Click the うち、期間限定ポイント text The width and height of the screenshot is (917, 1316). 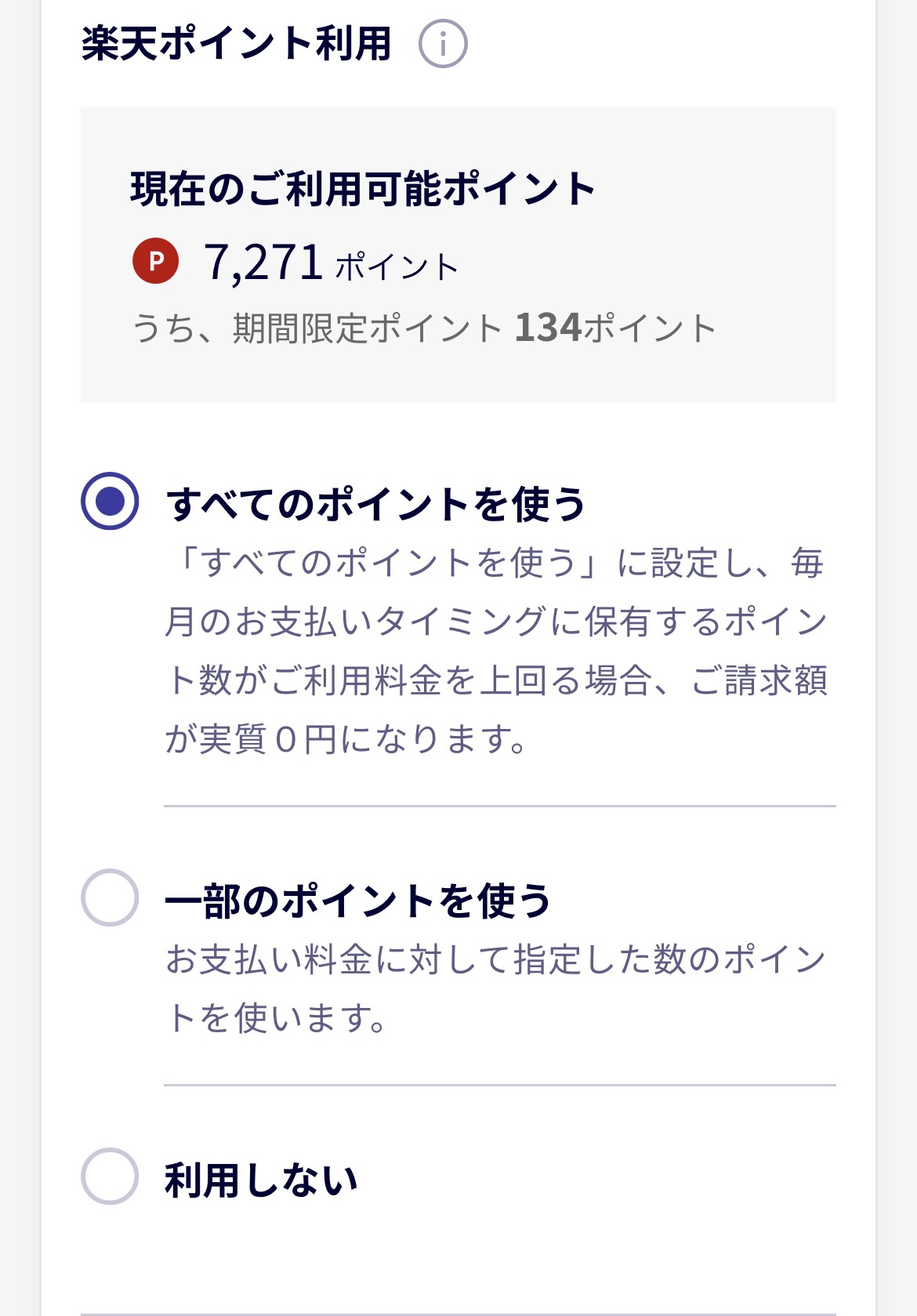tap(317, 328)
